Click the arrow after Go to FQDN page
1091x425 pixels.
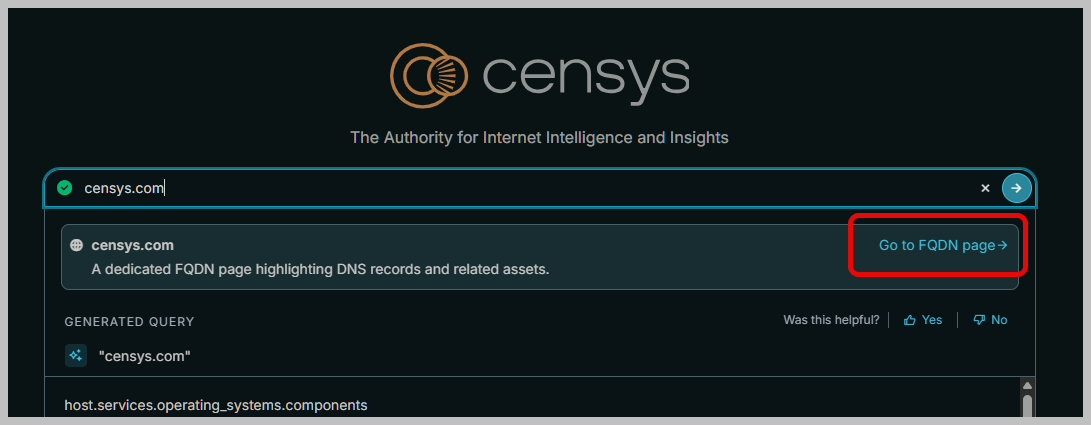pyautogui.click(x=1003, y=246)
